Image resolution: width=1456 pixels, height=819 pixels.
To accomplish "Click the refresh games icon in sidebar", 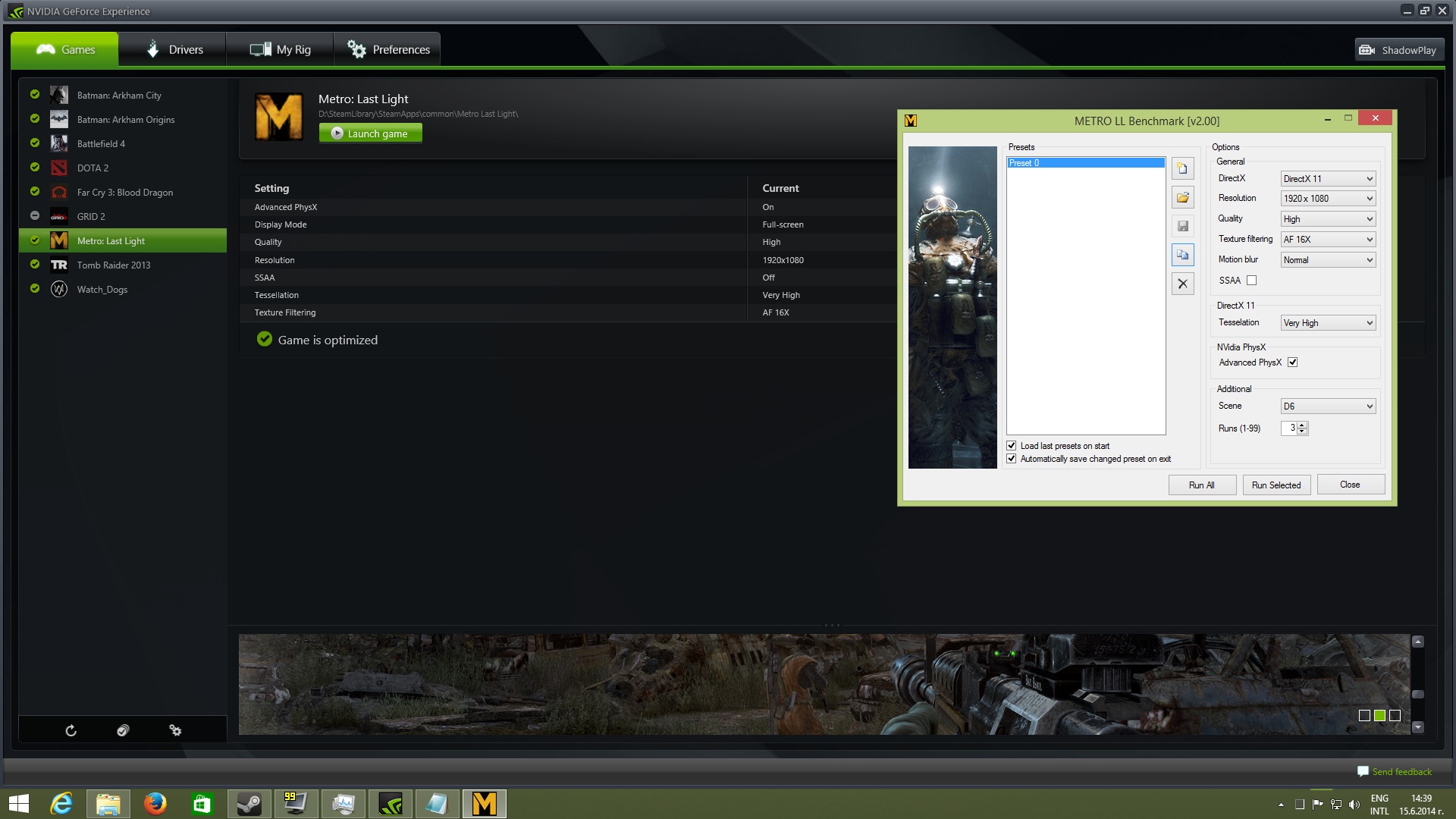I will 71,730.
